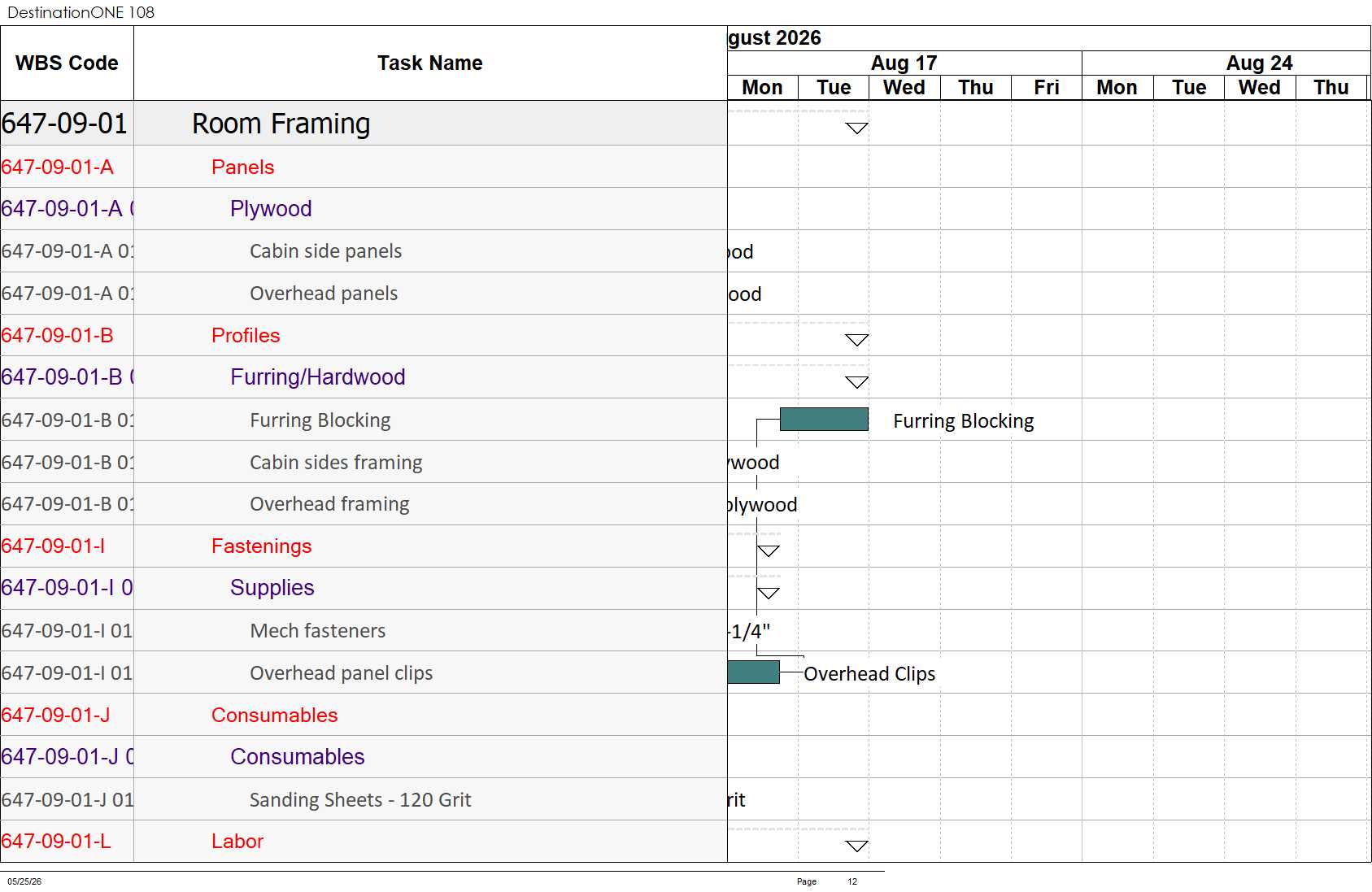
Task: Click Wed under the Aug 24 week
Action: click(1260, 88)
